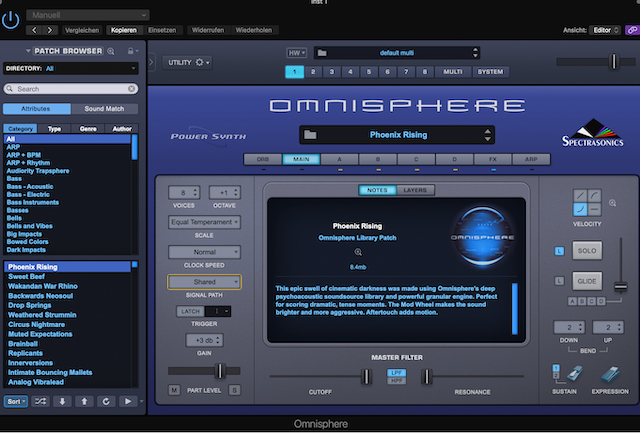Collapse the browser with side arrow tab
640x433 pixels.
tap(151, 62)
